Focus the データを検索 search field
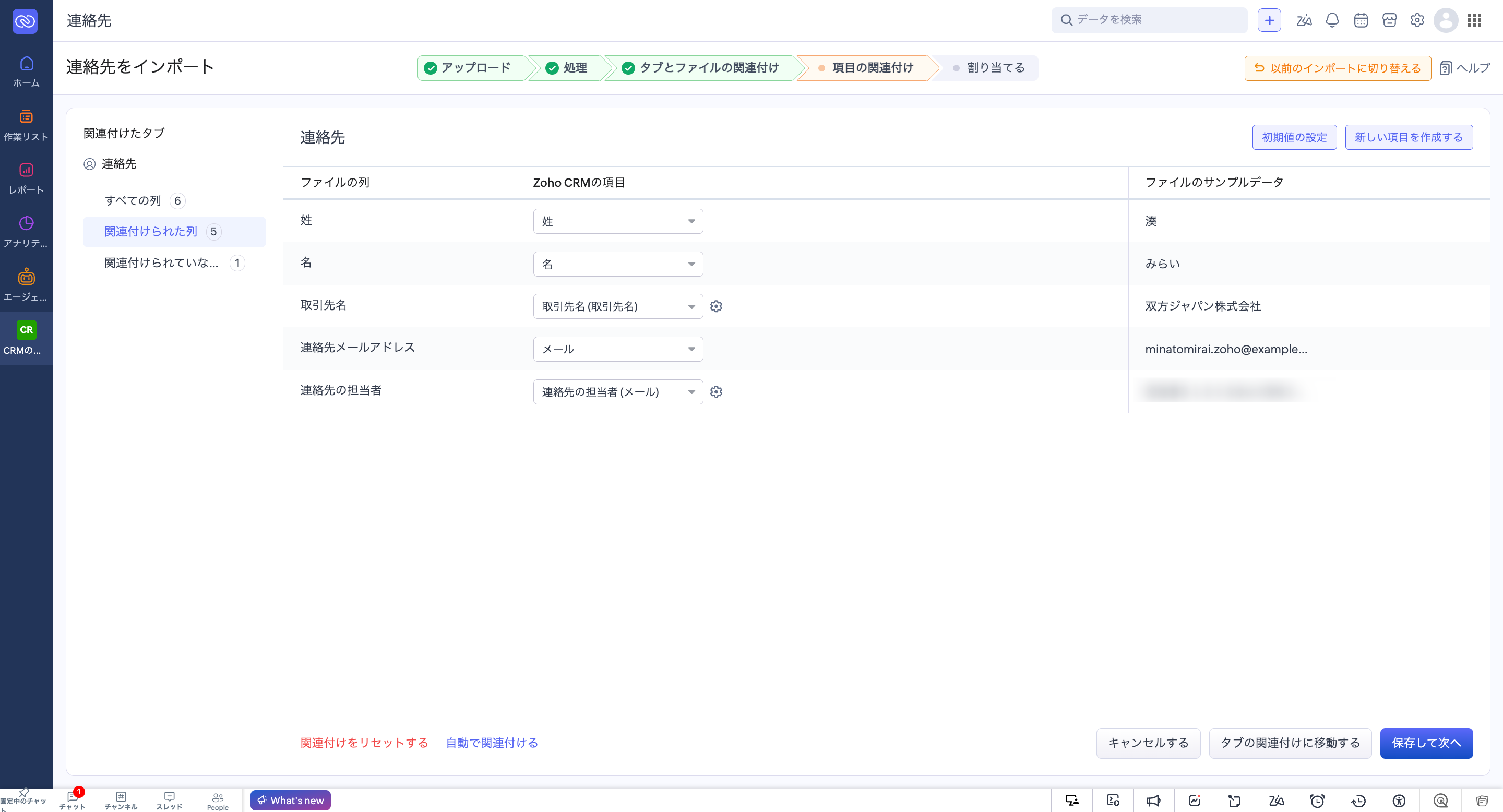The image size is (1503, 812). [x=1149, y=20]
